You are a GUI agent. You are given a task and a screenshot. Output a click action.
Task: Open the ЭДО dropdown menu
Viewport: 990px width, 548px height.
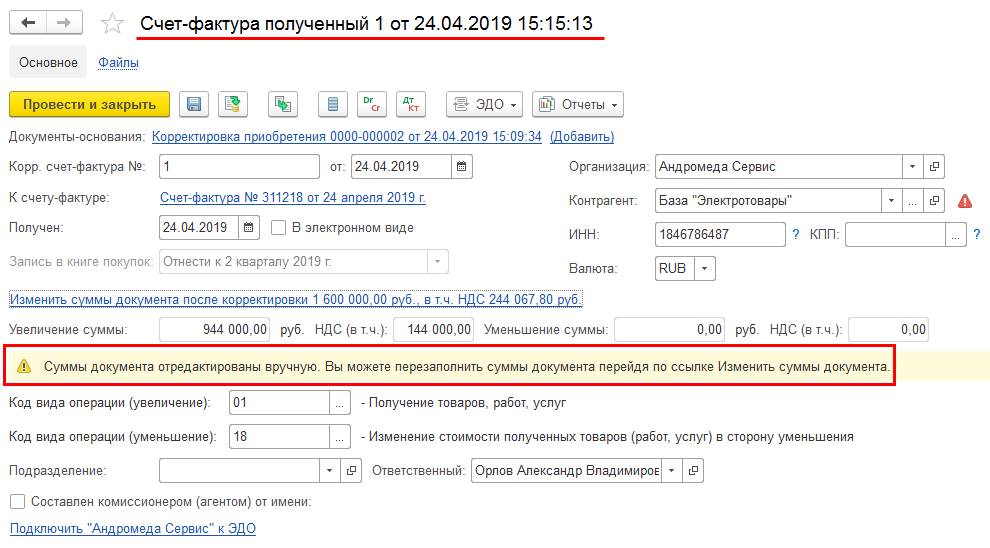(484, 105)
